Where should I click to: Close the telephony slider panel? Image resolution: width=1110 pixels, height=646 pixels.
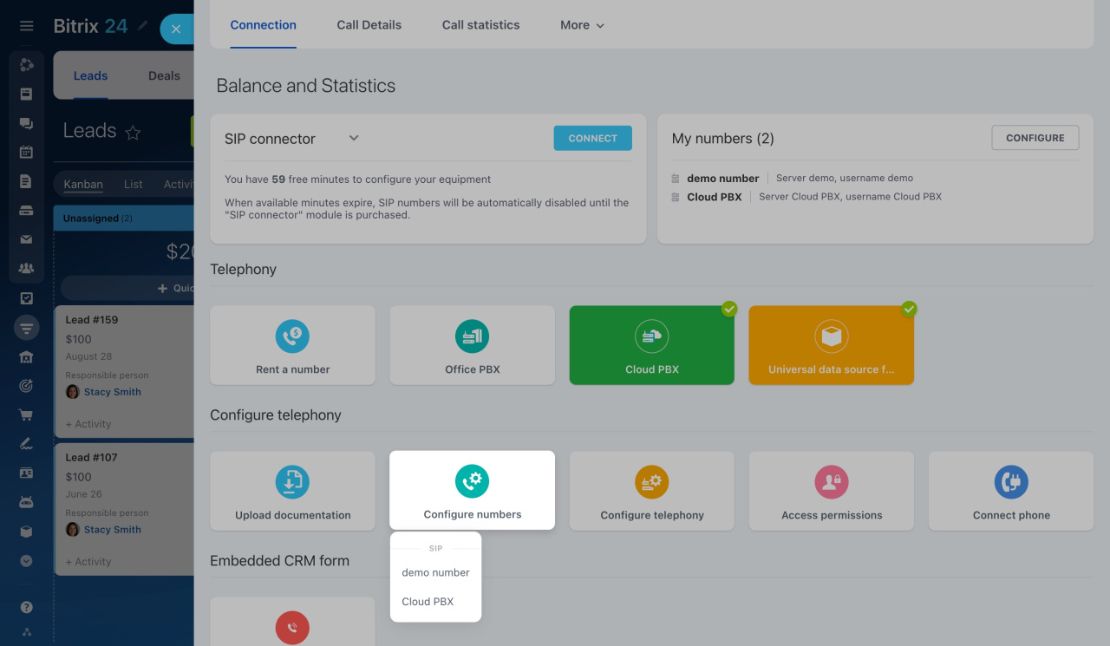(x=176, y=29)
